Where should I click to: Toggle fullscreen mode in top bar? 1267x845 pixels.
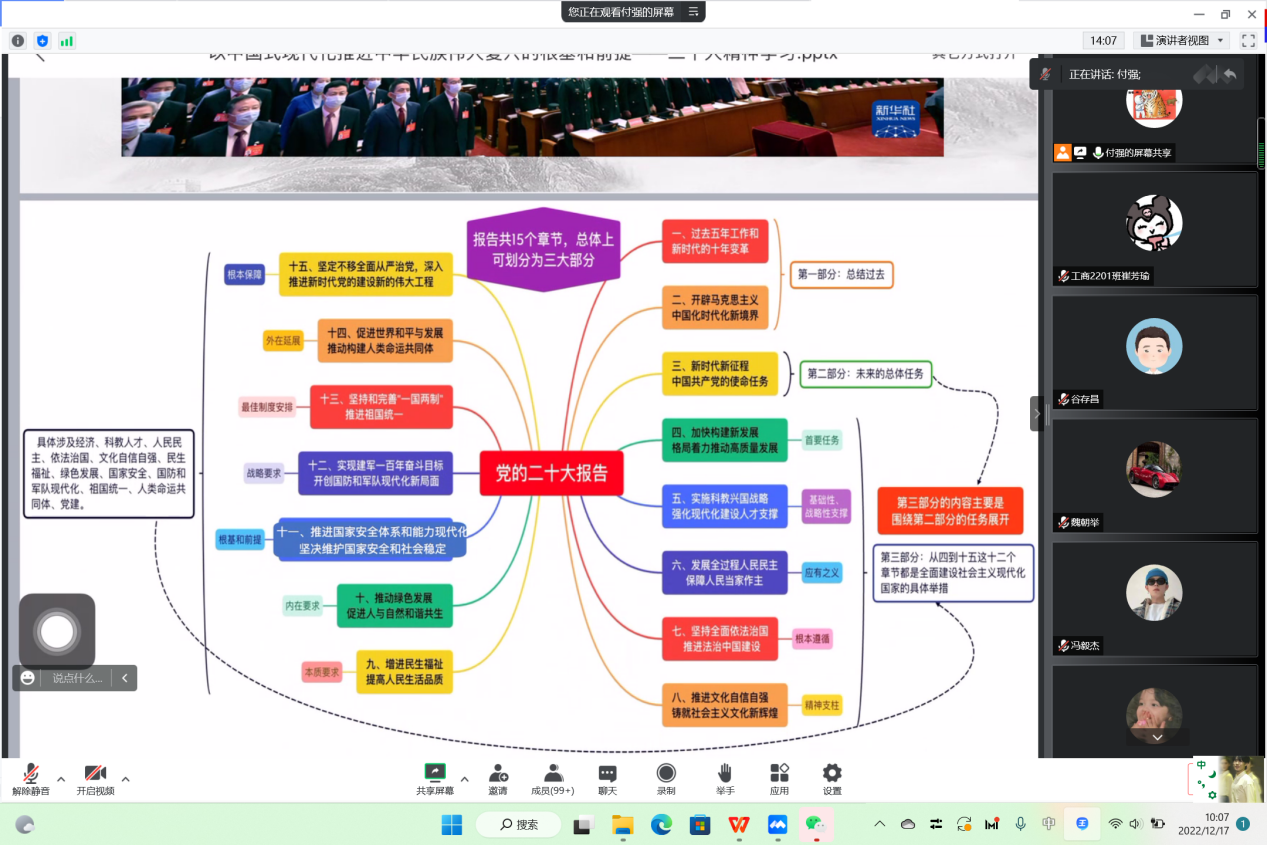coord(1248,41)
